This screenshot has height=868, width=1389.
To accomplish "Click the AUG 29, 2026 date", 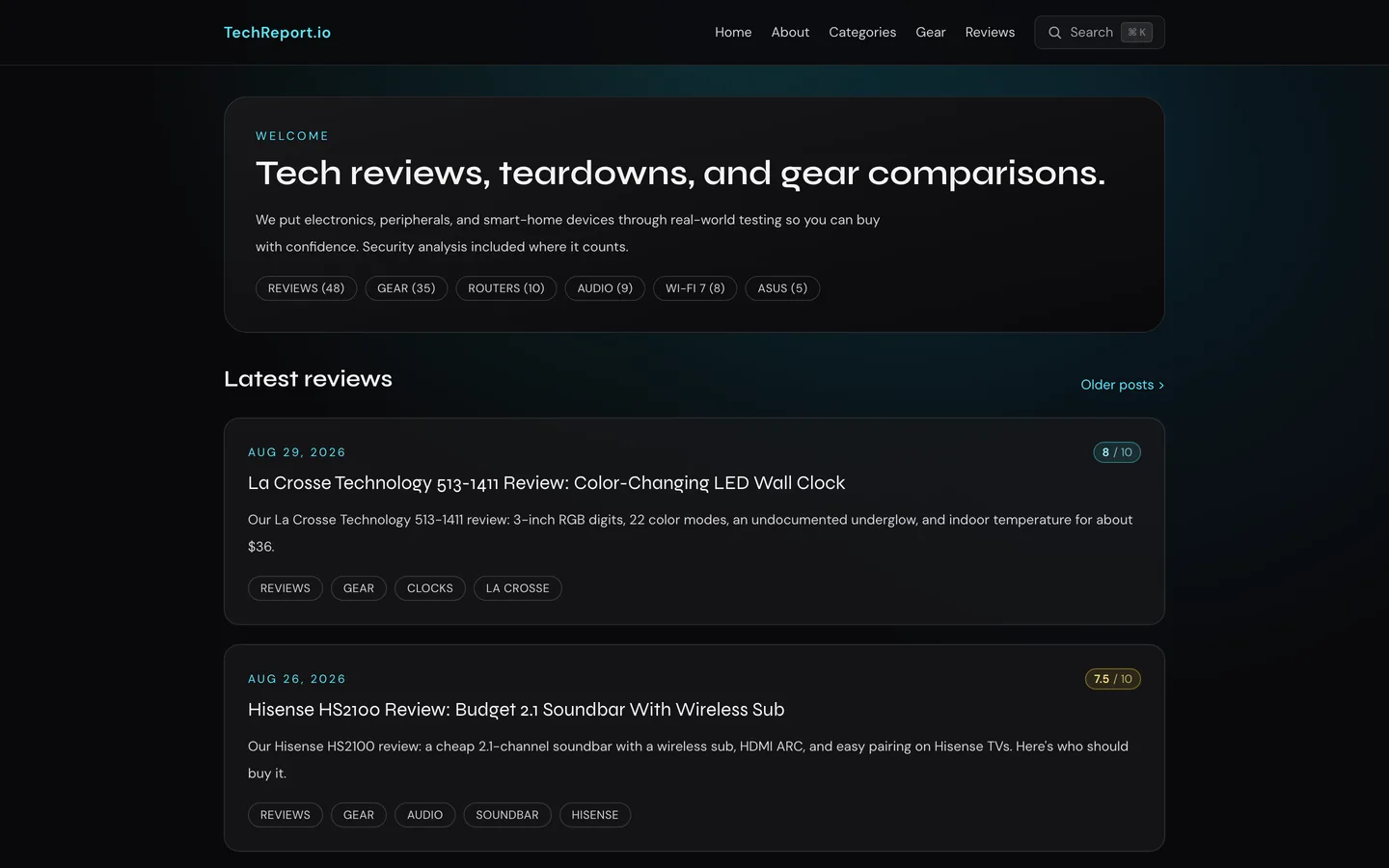I will (x=297, y=452).
